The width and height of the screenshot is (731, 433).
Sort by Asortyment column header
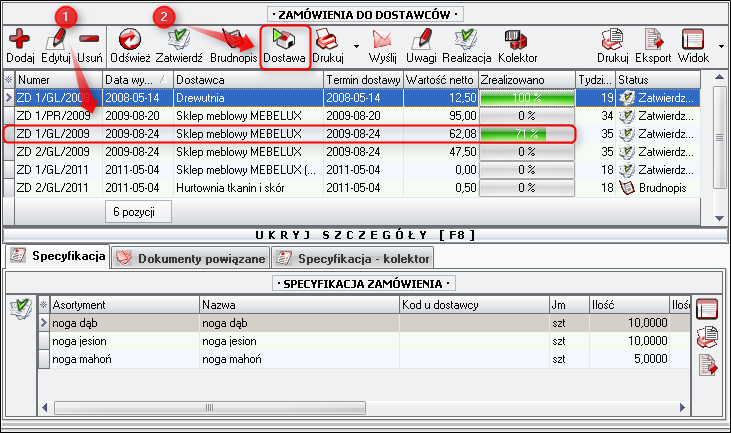point(124,305)
